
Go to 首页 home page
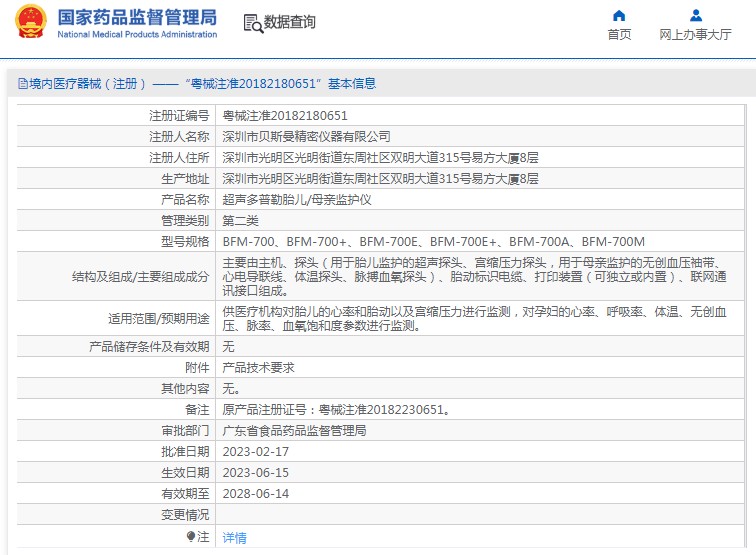tap(619, 34)
